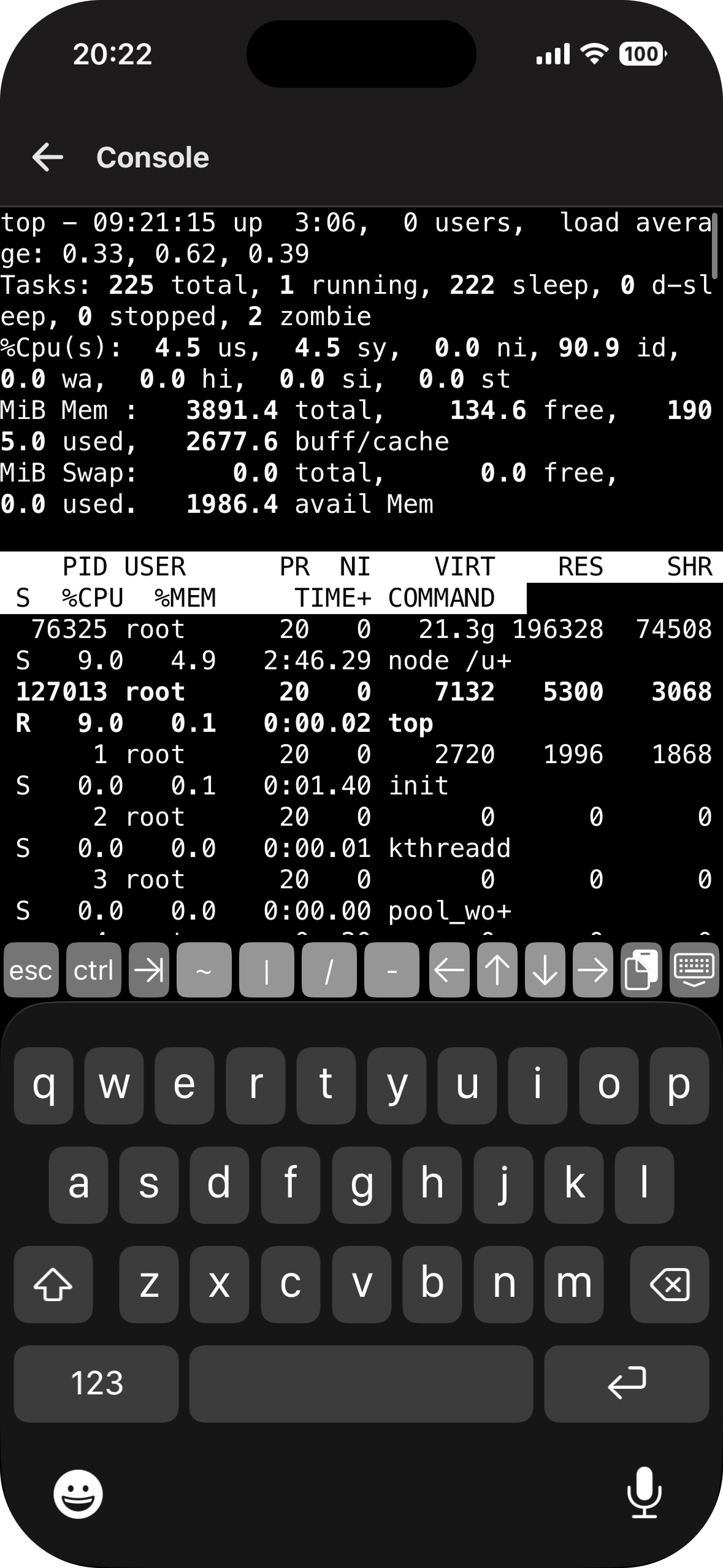Tap the clipboard paste icon

641,970
